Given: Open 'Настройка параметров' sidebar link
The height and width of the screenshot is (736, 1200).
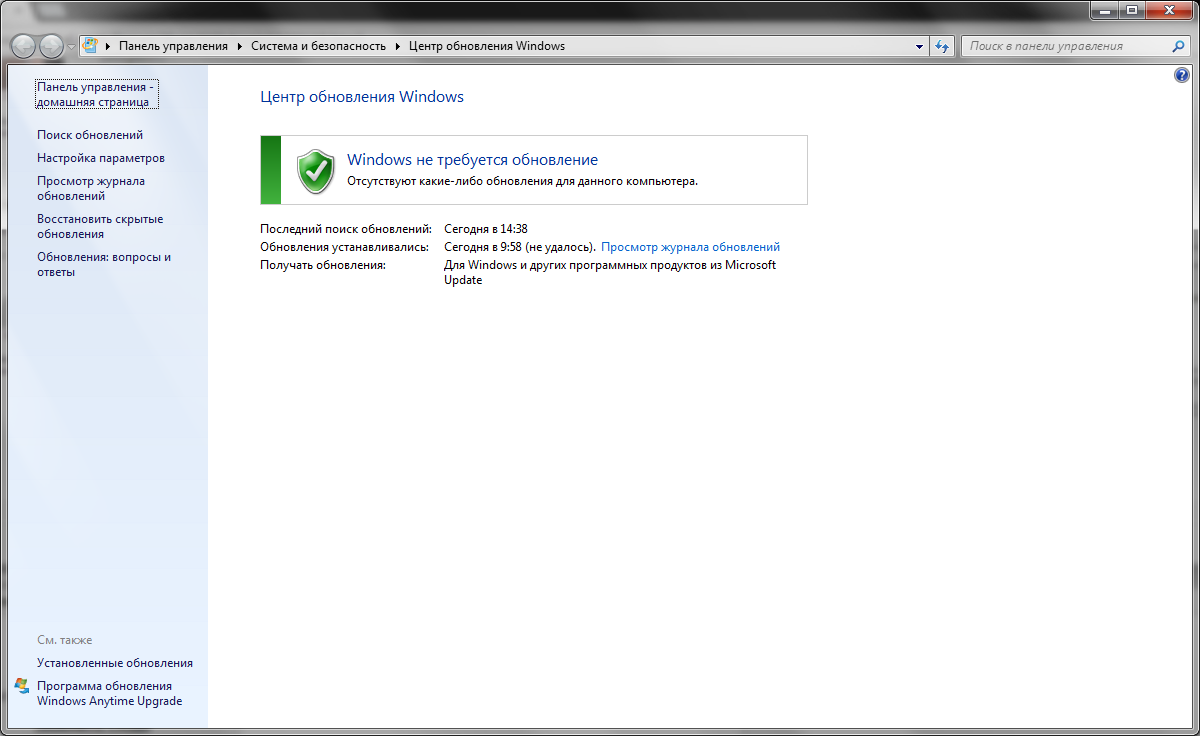Looking at the screenshot, I should (x=101, y=158).
